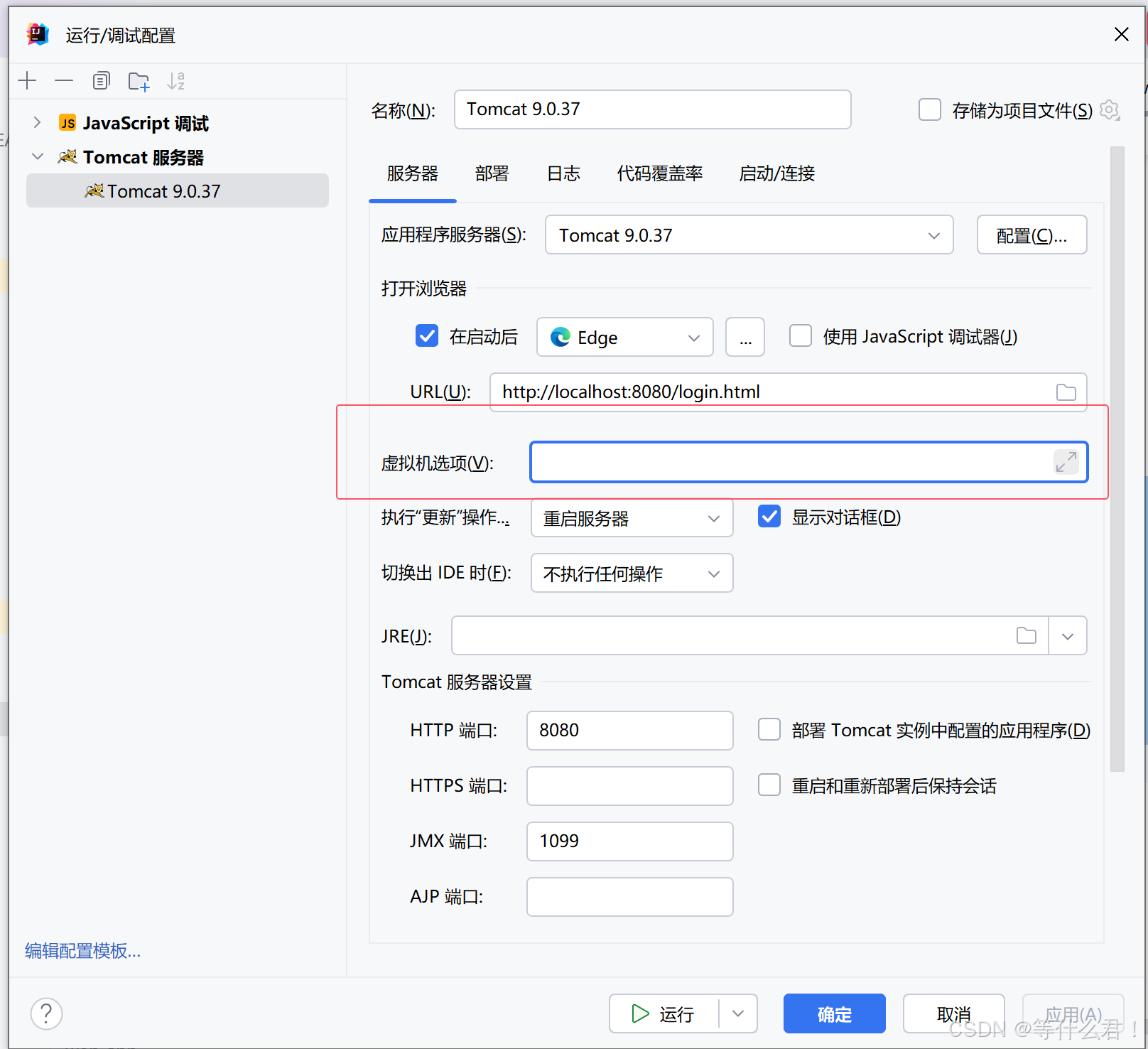Open the 不执行任何操作 frame deactivation dropdown
This screenshot has height=1049, width=1148.
[x=632, y=573]
